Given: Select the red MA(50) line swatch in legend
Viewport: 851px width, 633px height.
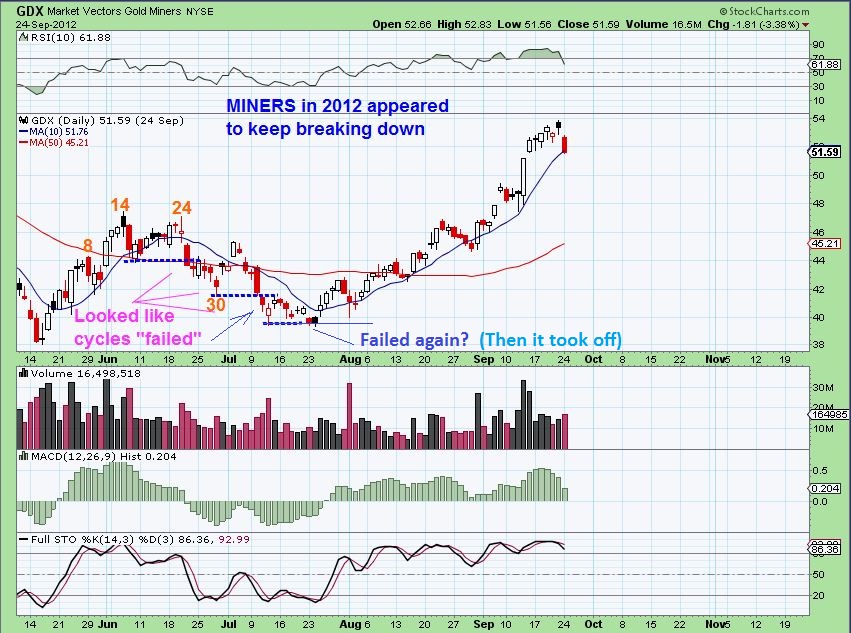Looking at the screenshot, I should pyautogui.click(x=23, y=143).
